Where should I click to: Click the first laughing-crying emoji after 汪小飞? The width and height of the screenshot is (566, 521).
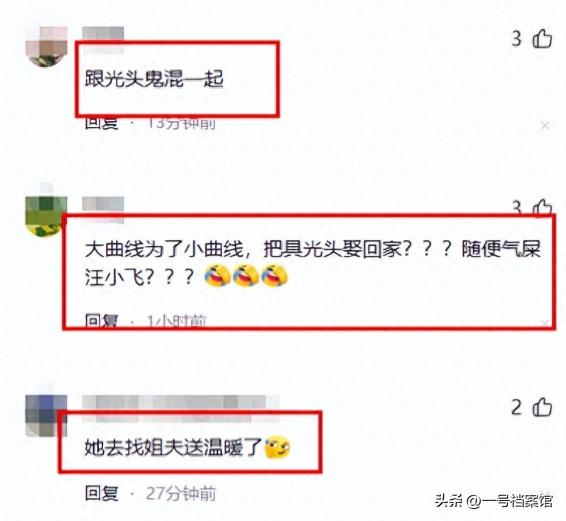(217, 275)
